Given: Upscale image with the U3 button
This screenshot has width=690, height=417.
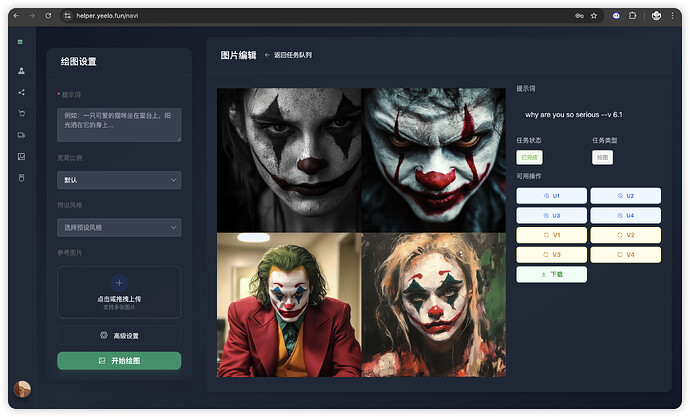Looking at the screenshot, I should pyautogui.click(x=551, y=216).
